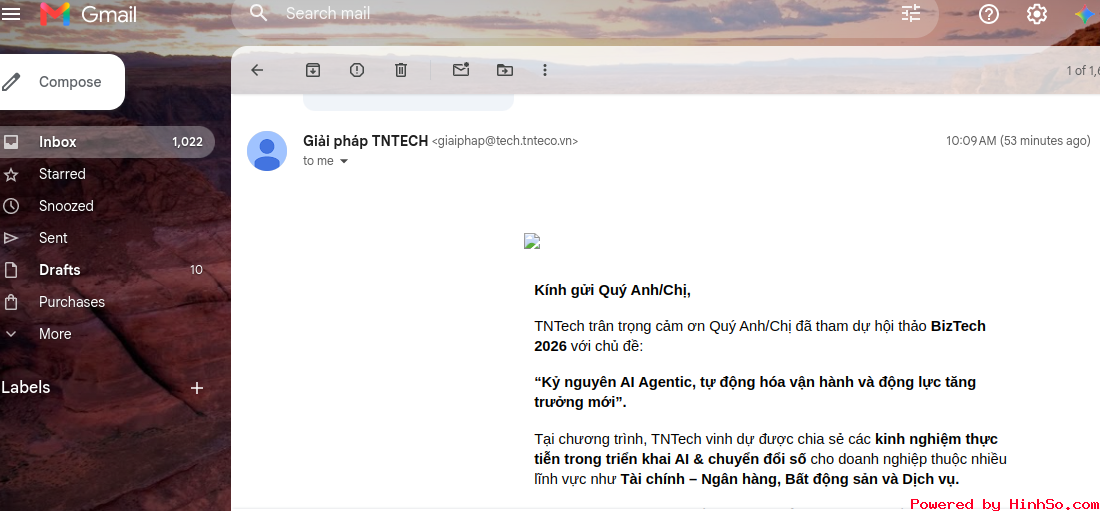
Task: Open the More options three-dot menu
Action: 545,70
